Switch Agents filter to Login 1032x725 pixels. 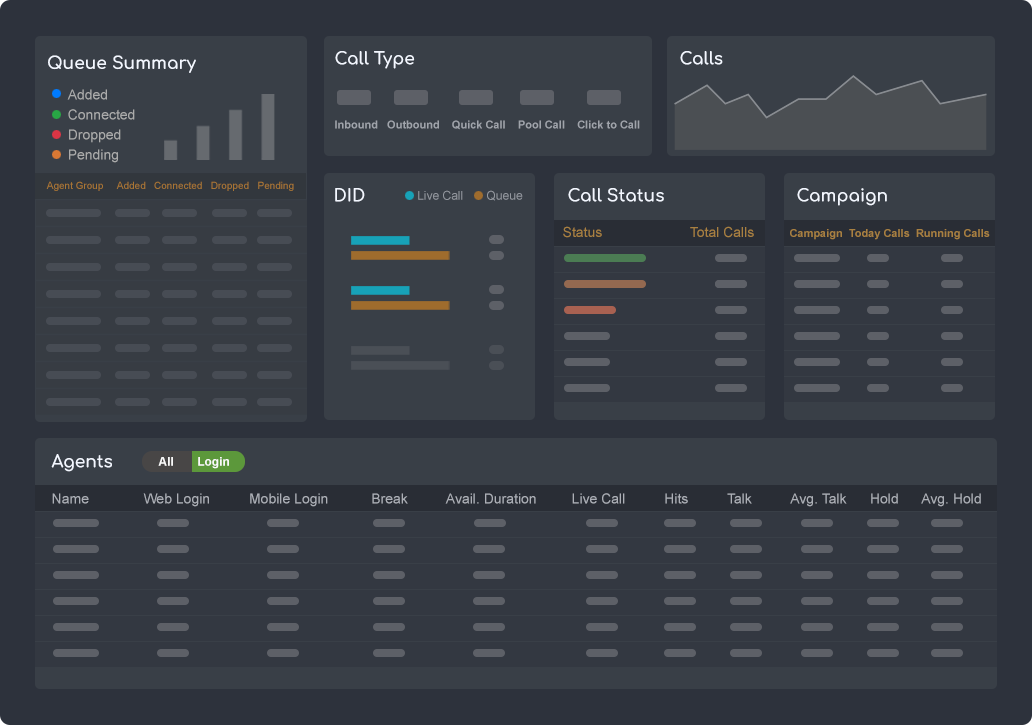(214, 462)
